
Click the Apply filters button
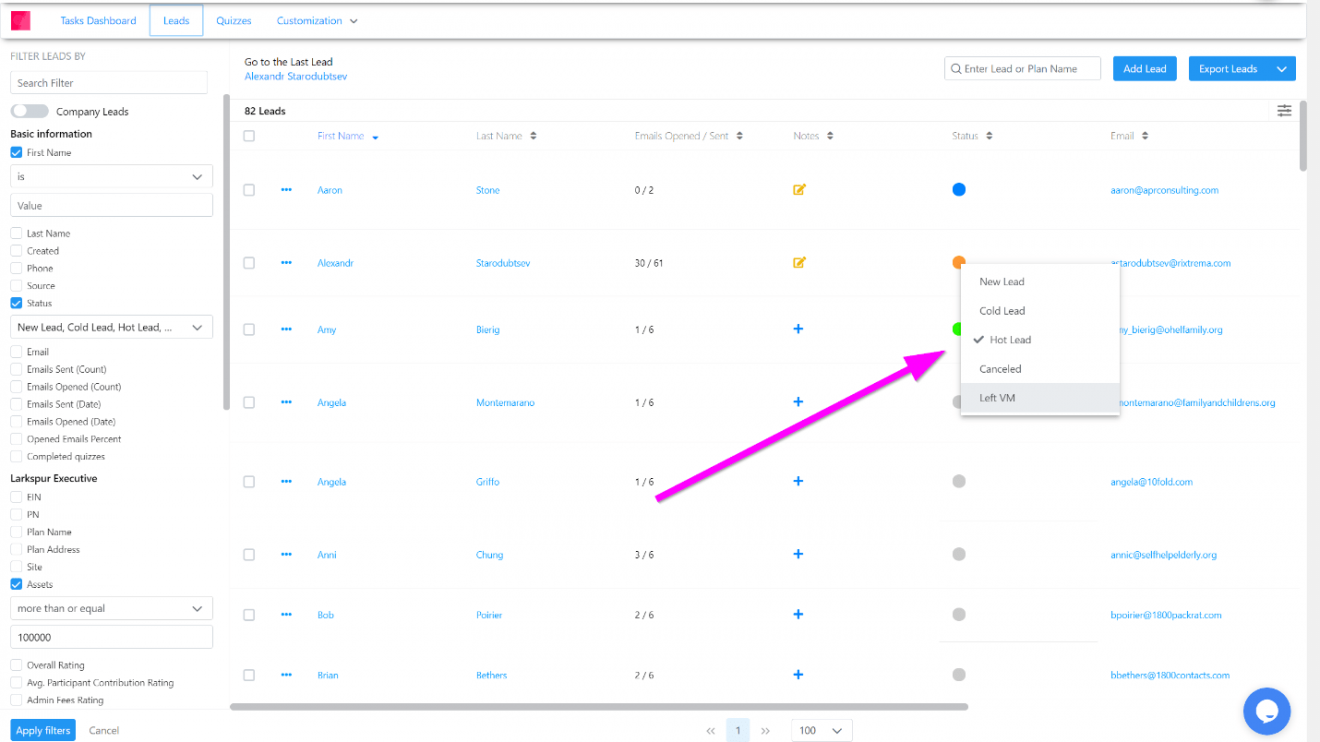pyautogui.click(x=43, y=730)
